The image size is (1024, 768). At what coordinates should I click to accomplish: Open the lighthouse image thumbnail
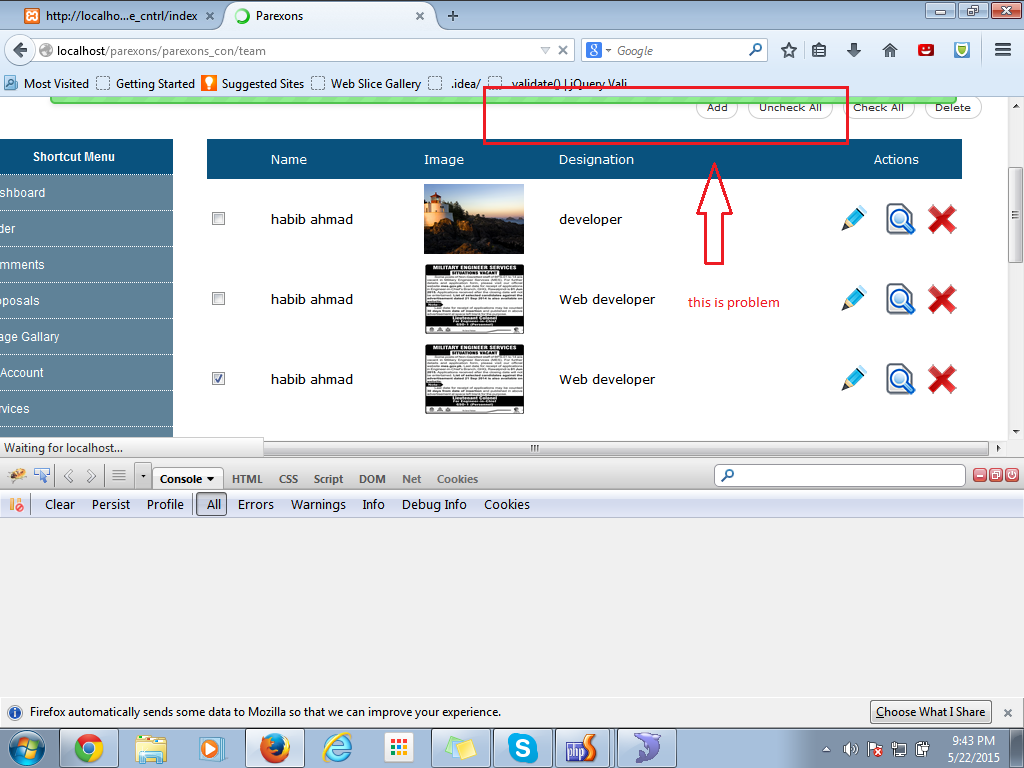(x=473, y=219)
